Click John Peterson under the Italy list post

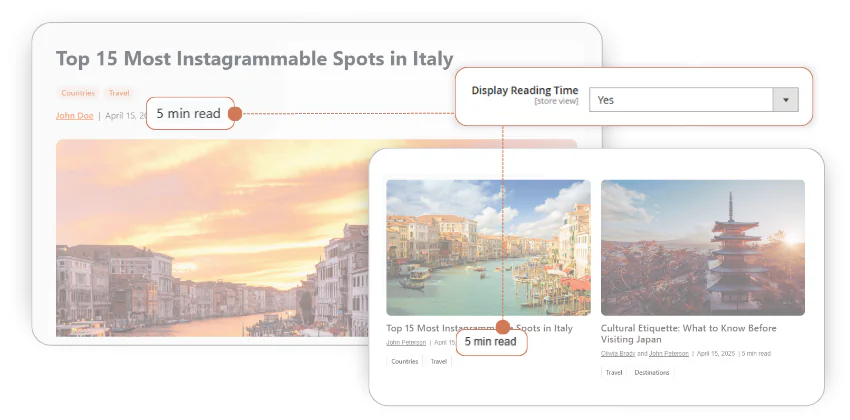tap(406, 342)
